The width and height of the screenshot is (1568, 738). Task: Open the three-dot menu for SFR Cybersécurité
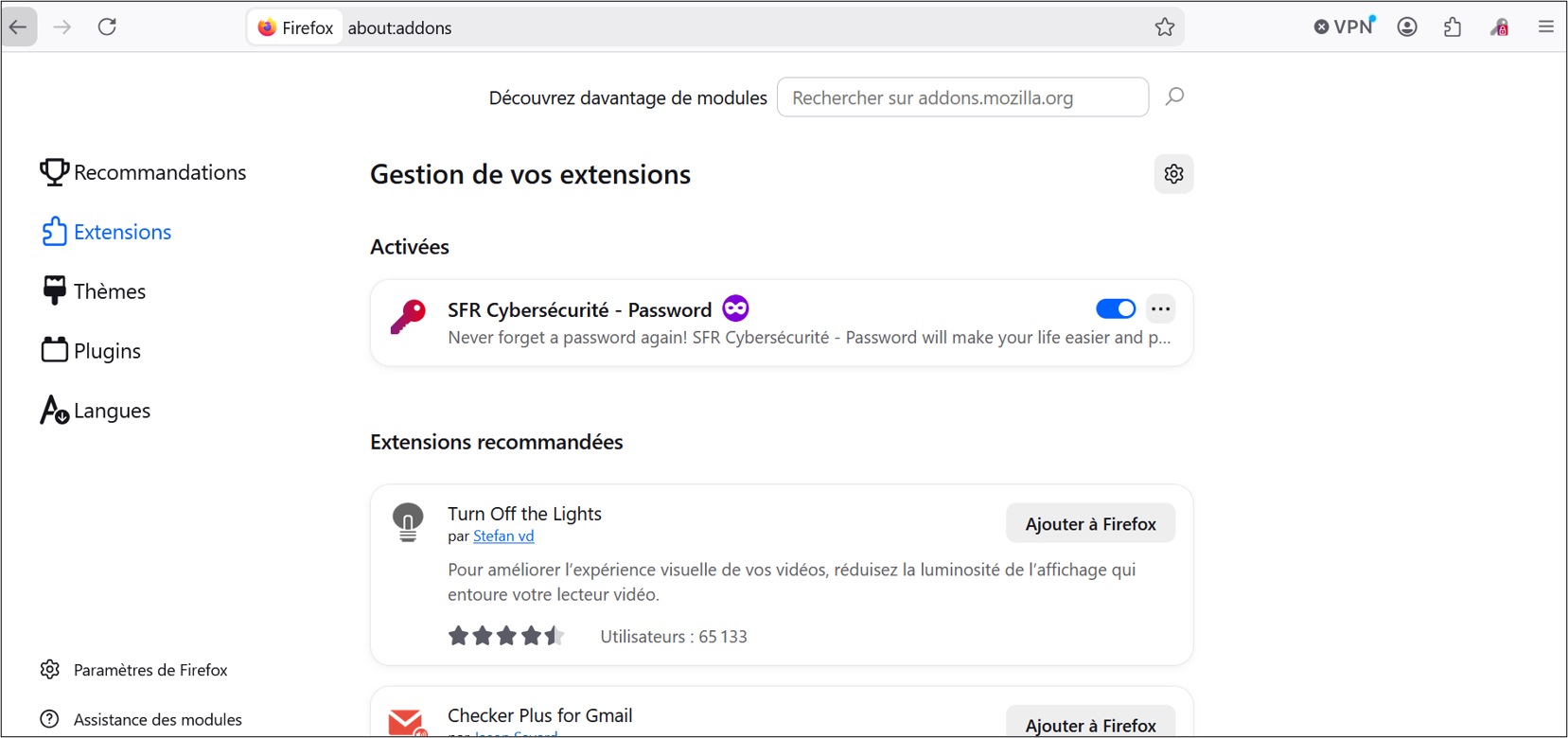pos(1161,308)
